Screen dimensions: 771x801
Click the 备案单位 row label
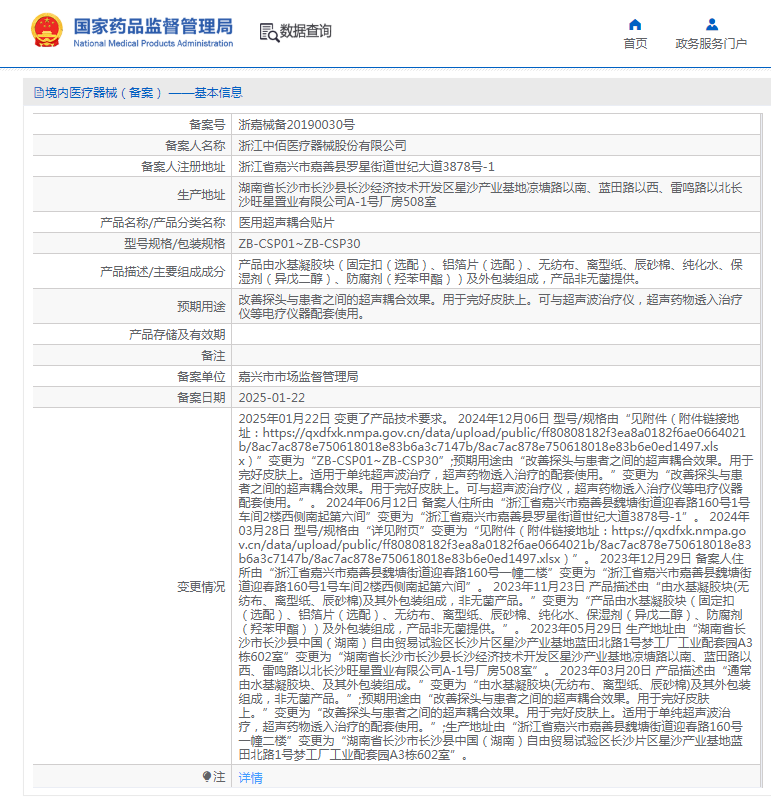click(x=201, y=377)
